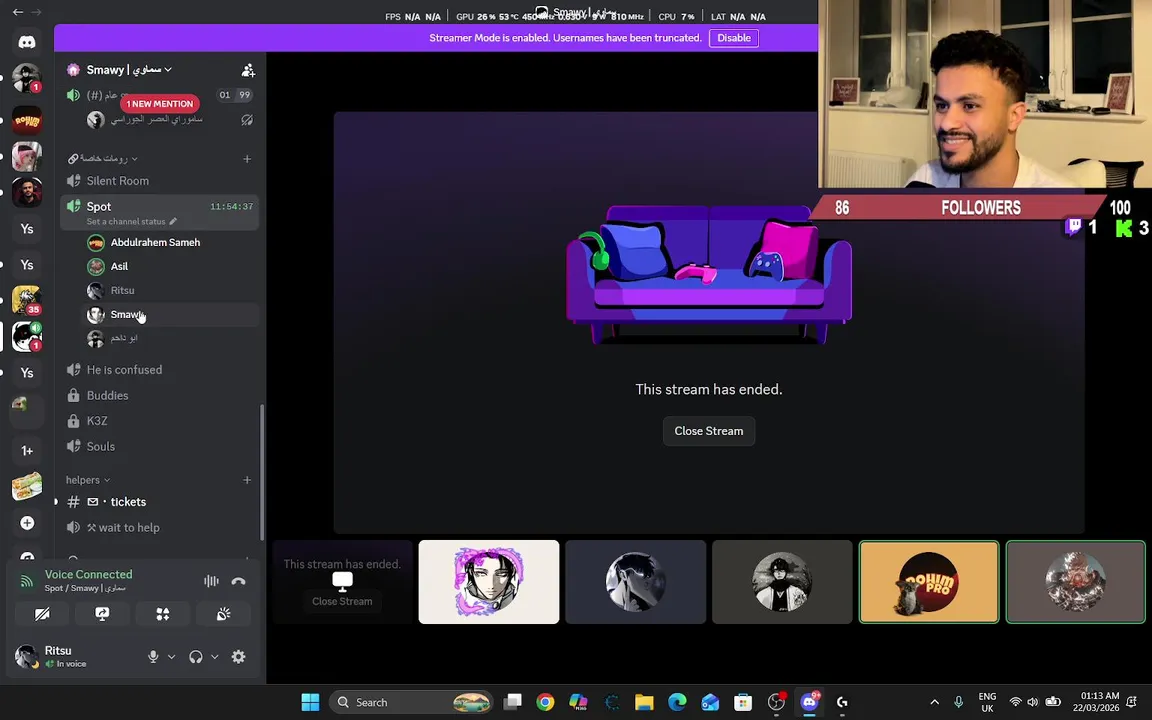Open the soundboard icon
The width and height of the screenshot is (1152, 720).
pyautogui.click(x=223, y=614)
